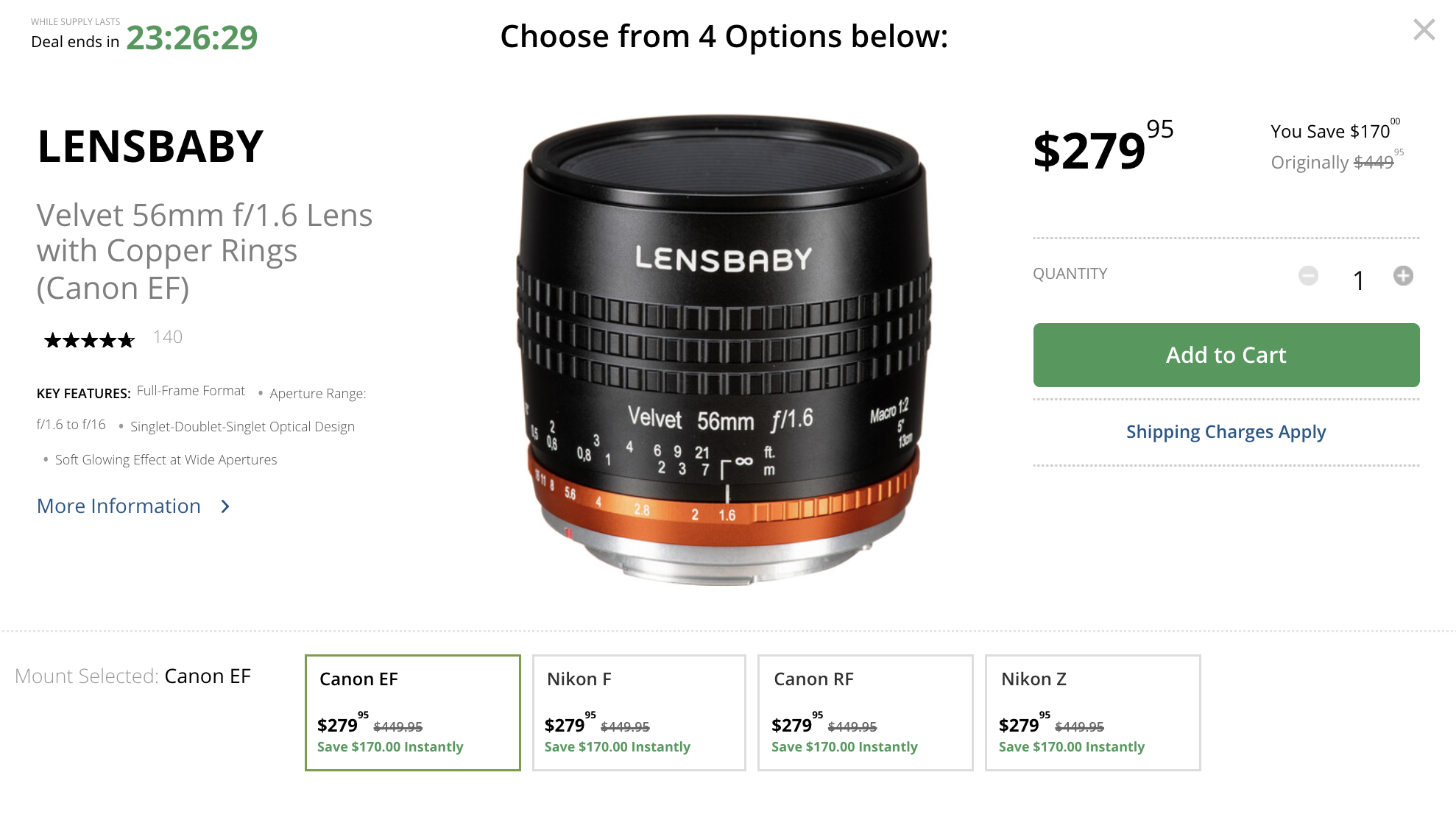The height and width of the screenshot is (817, 1456).
Task: Select the Nikon F mount option
Action: (639, 712)
